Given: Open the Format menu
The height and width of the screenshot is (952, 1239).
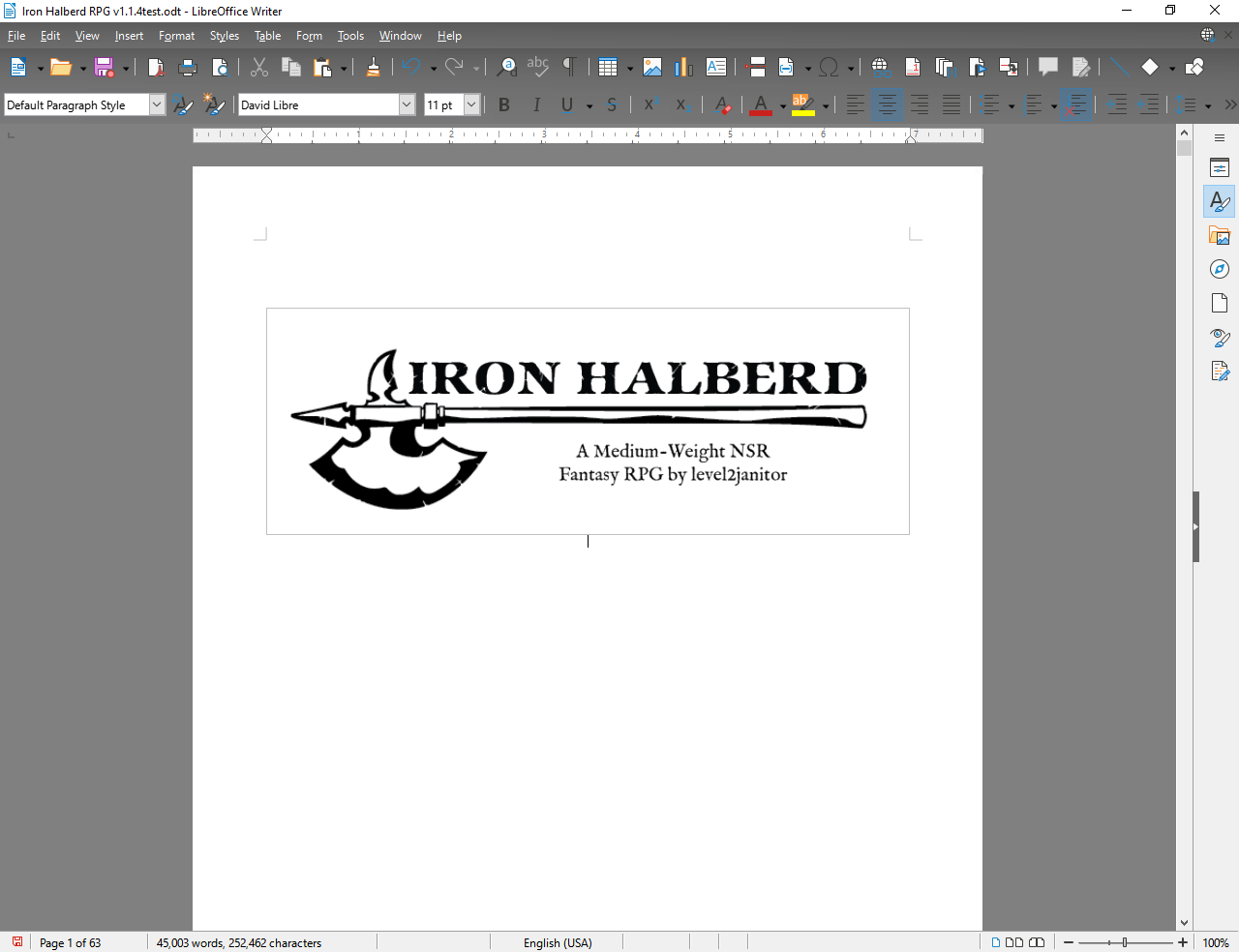Looking at the screenshot, I should pyautogui.click(x=177, y=36).
